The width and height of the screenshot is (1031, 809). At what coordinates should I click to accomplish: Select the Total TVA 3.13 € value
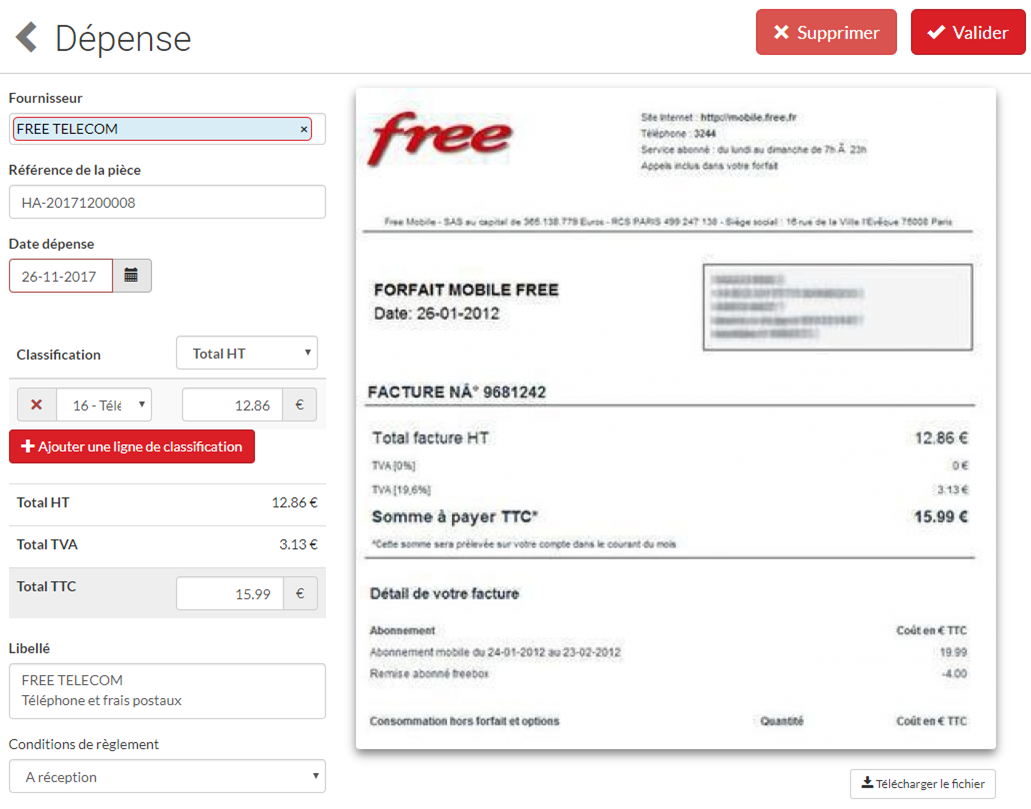(298, 545)
